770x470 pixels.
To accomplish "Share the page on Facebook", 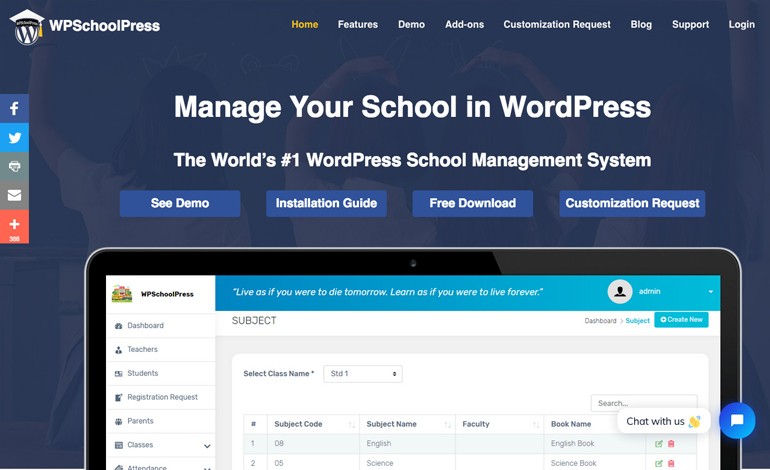I will 14,109.
